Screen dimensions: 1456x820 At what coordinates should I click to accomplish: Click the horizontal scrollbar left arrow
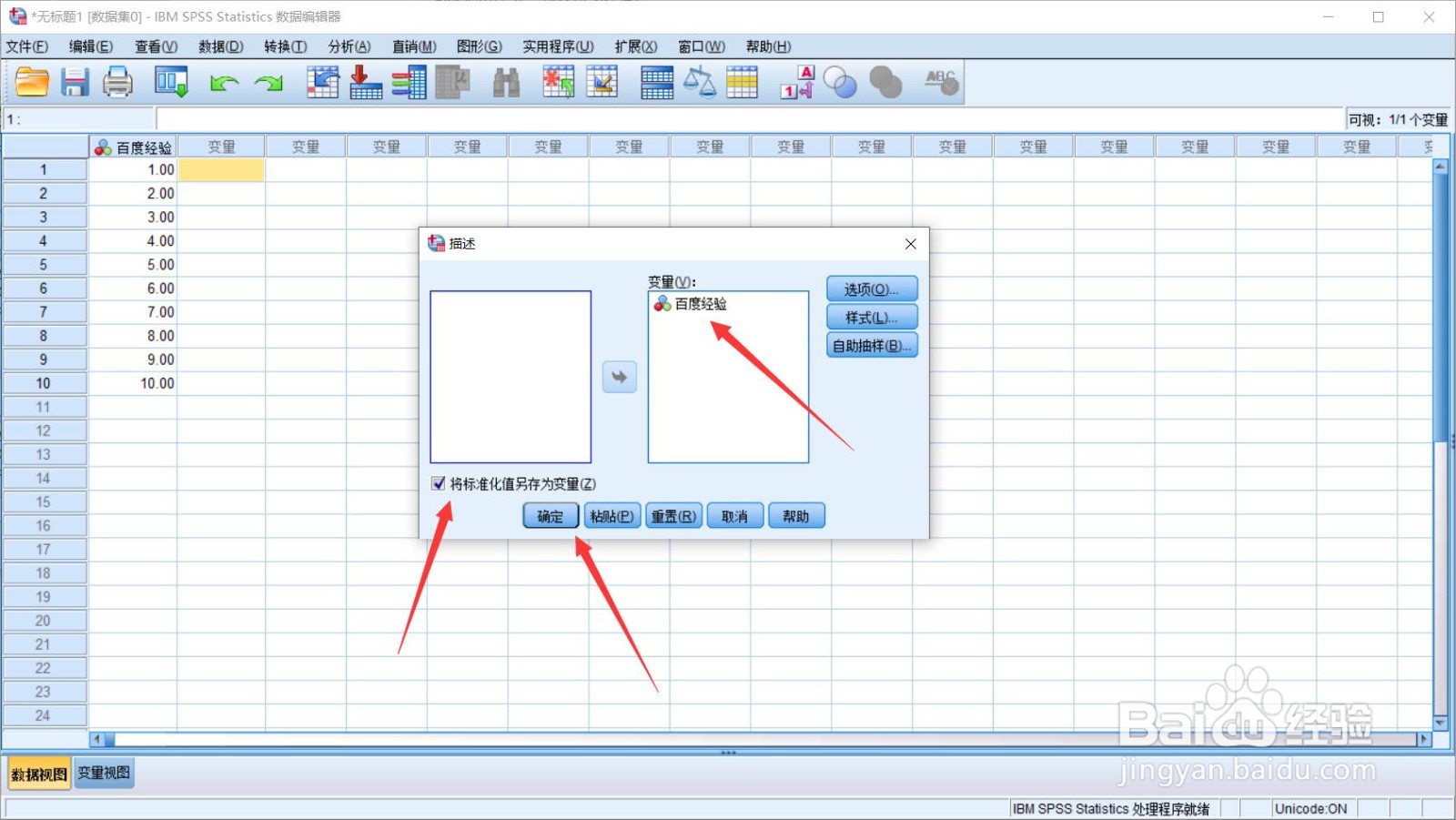(x=96, y=739)
